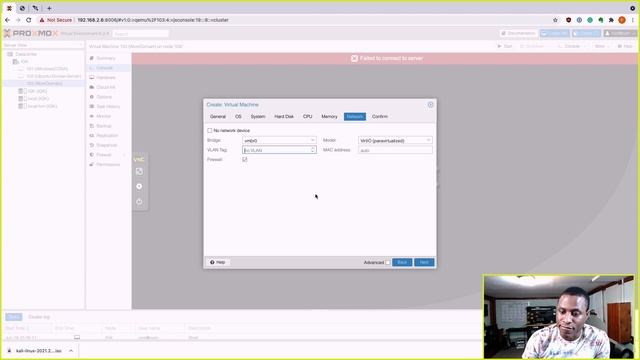The width and height of the screenshot is (640, 360).
Task: Click the Proxmox search field
Action: tap(140, 34)
